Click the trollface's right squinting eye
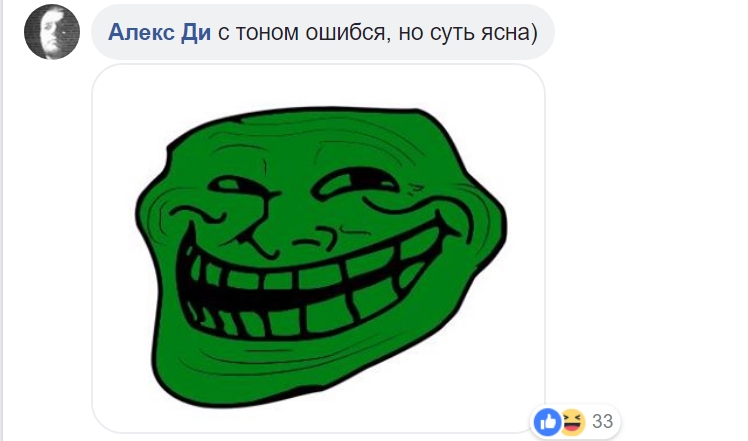This screenshot has width=748, height=441. point(355,182)
